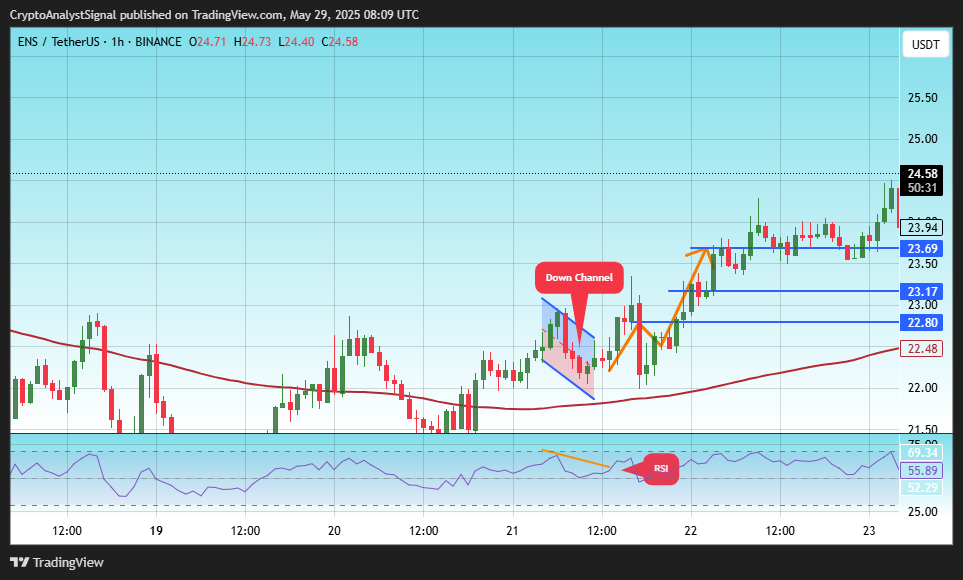
Task: Click date 19 on the time axis
Action: pyautogui.click(x=156, y=531)
